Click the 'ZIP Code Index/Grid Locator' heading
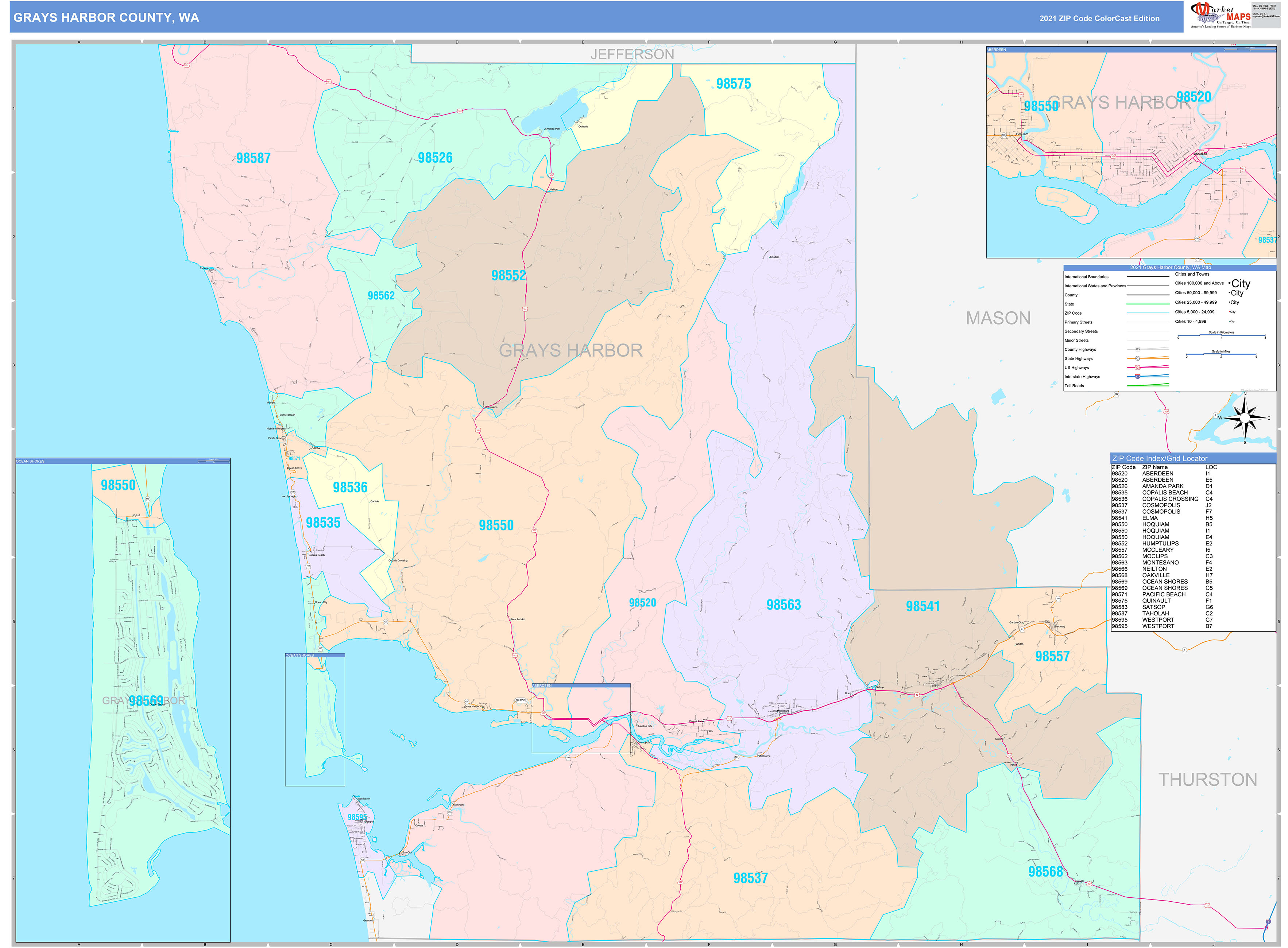The image size is (1288, 948). (x=1160, y=459)
